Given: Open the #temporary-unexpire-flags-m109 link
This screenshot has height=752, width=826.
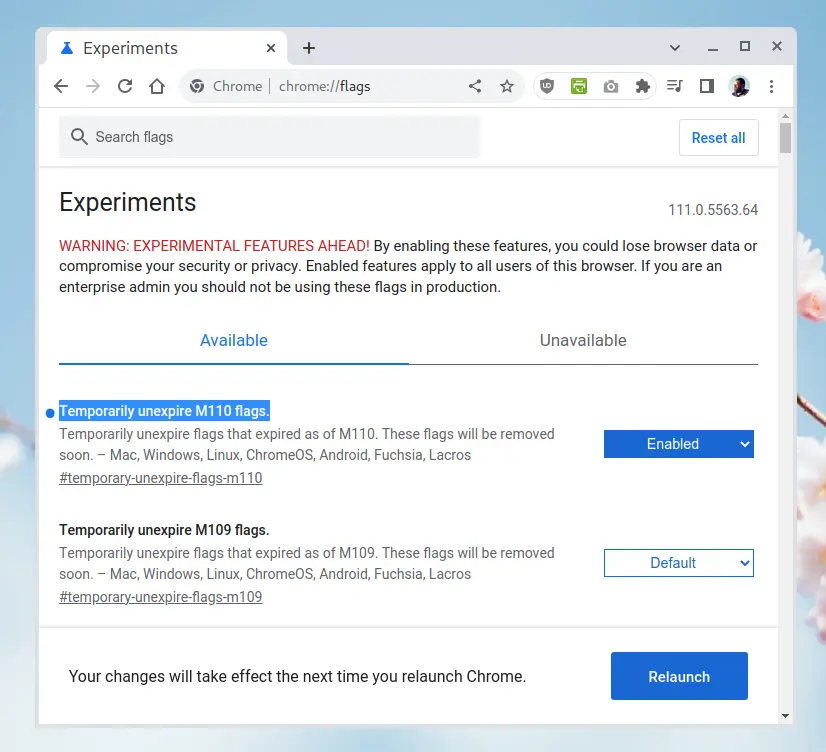Looking at the screenshot, I should (x=161, y=597).
